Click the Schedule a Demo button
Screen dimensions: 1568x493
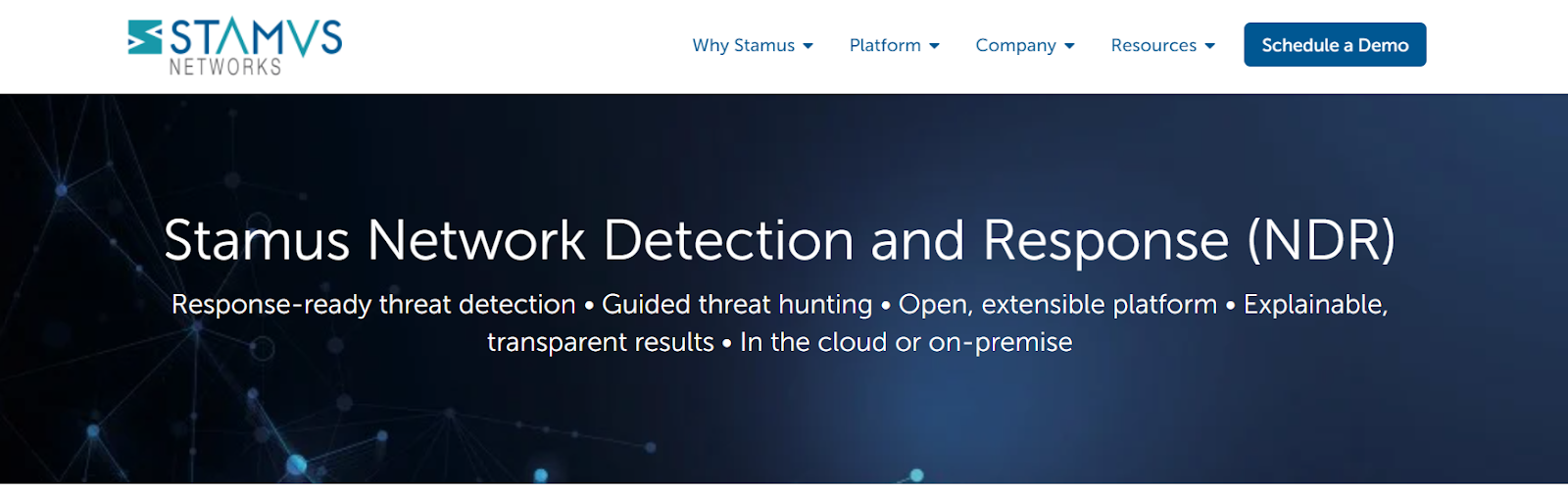(1335, 45)
